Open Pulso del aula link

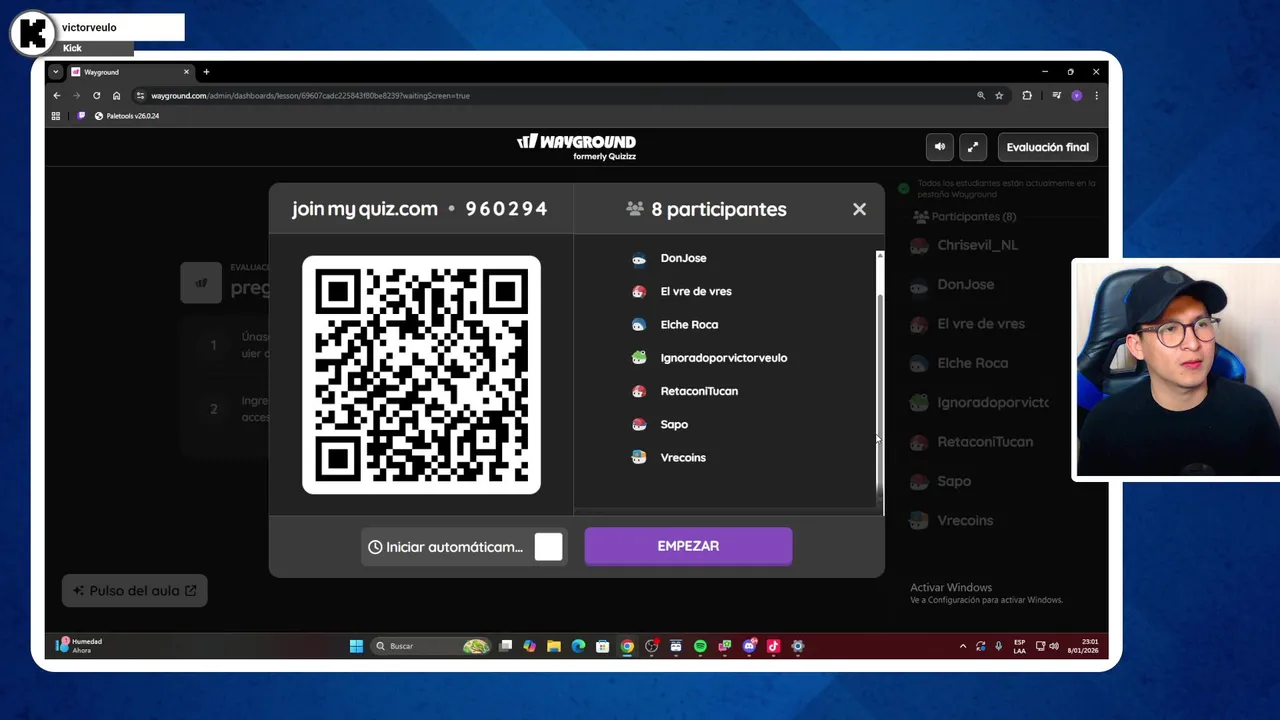tap(134, 591)
